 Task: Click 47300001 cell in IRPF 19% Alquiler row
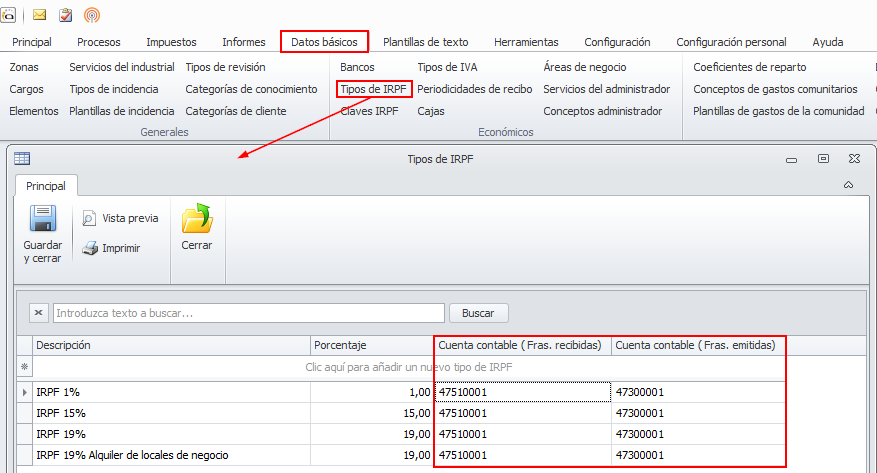(698, 455)
